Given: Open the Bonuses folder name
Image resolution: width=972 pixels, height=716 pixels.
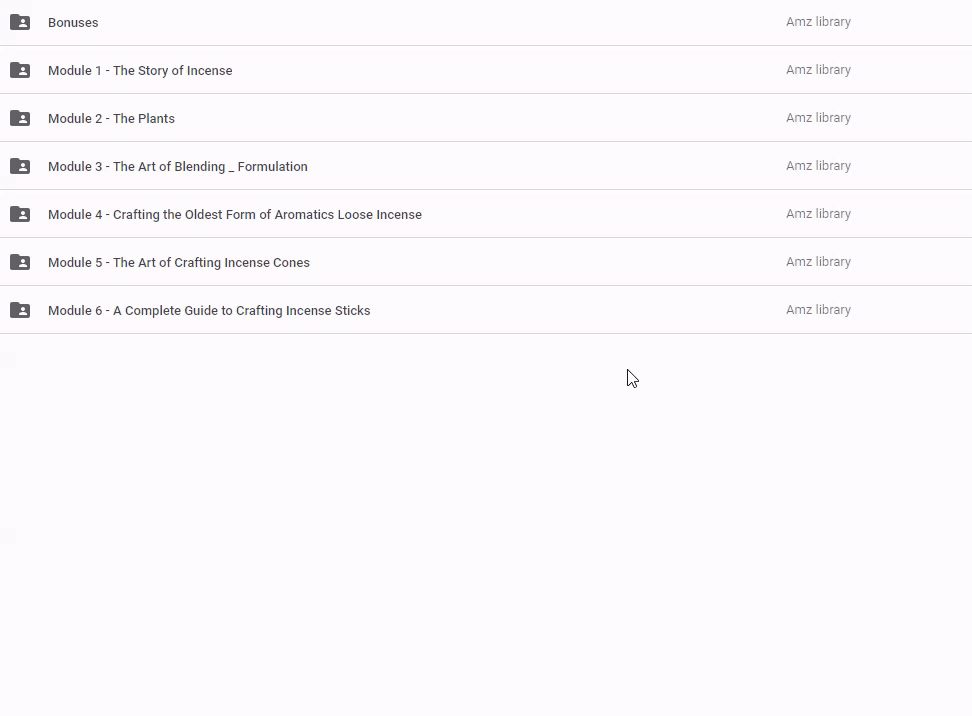Looking at the screenshot, I should (73, 22).
